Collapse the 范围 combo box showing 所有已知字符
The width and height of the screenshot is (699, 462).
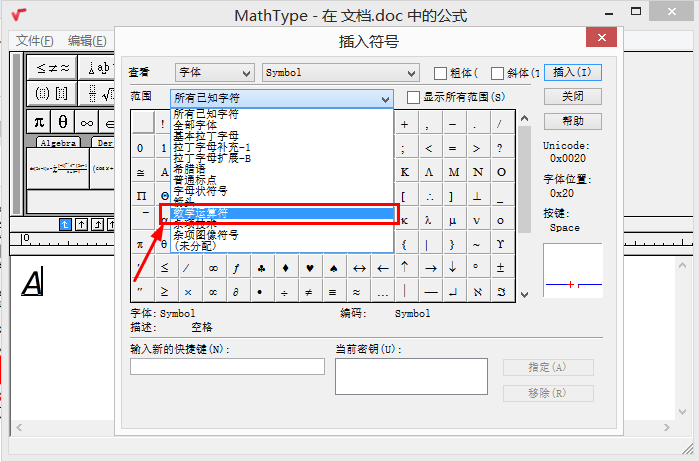pyautogui.click(x=282, y=98)
